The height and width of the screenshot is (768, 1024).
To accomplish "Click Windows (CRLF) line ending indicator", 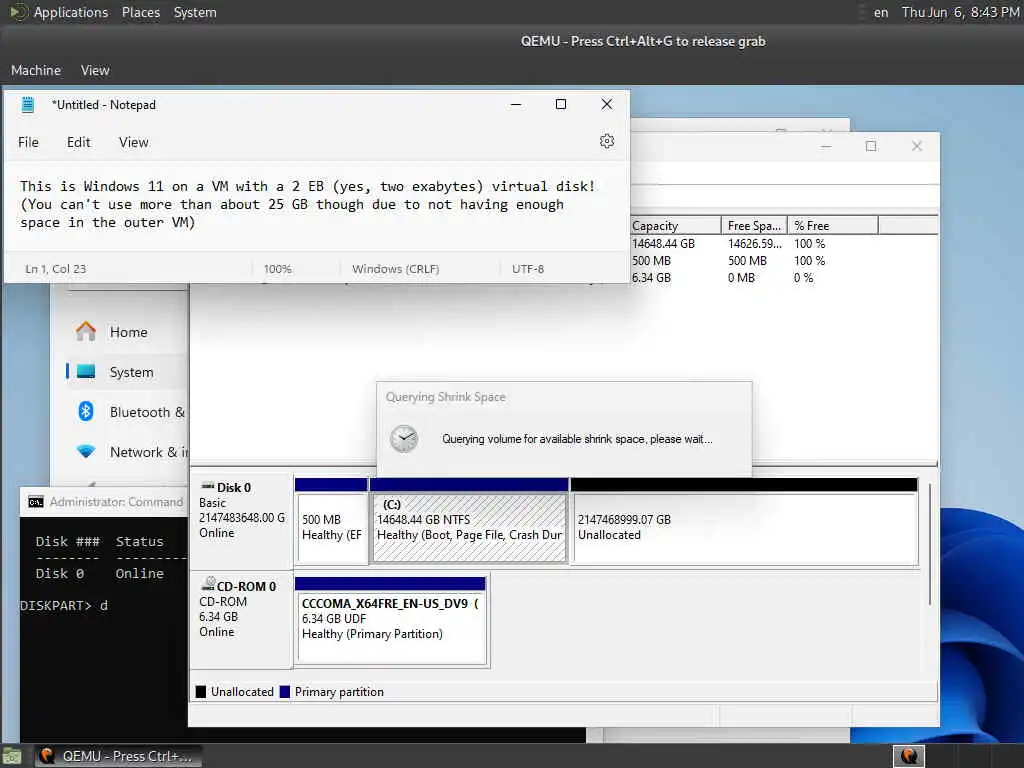I will click(x=395, y=269).
